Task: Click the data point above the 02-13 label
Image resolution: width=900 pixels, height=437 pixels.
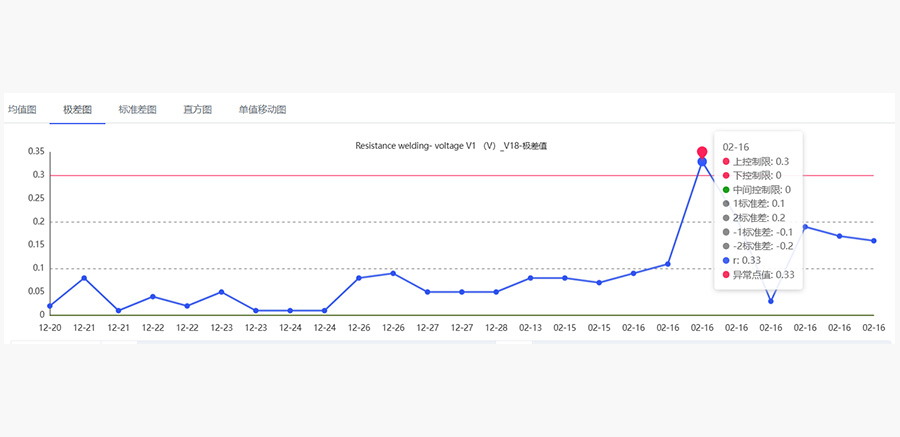Action: [x=530, y=278]
